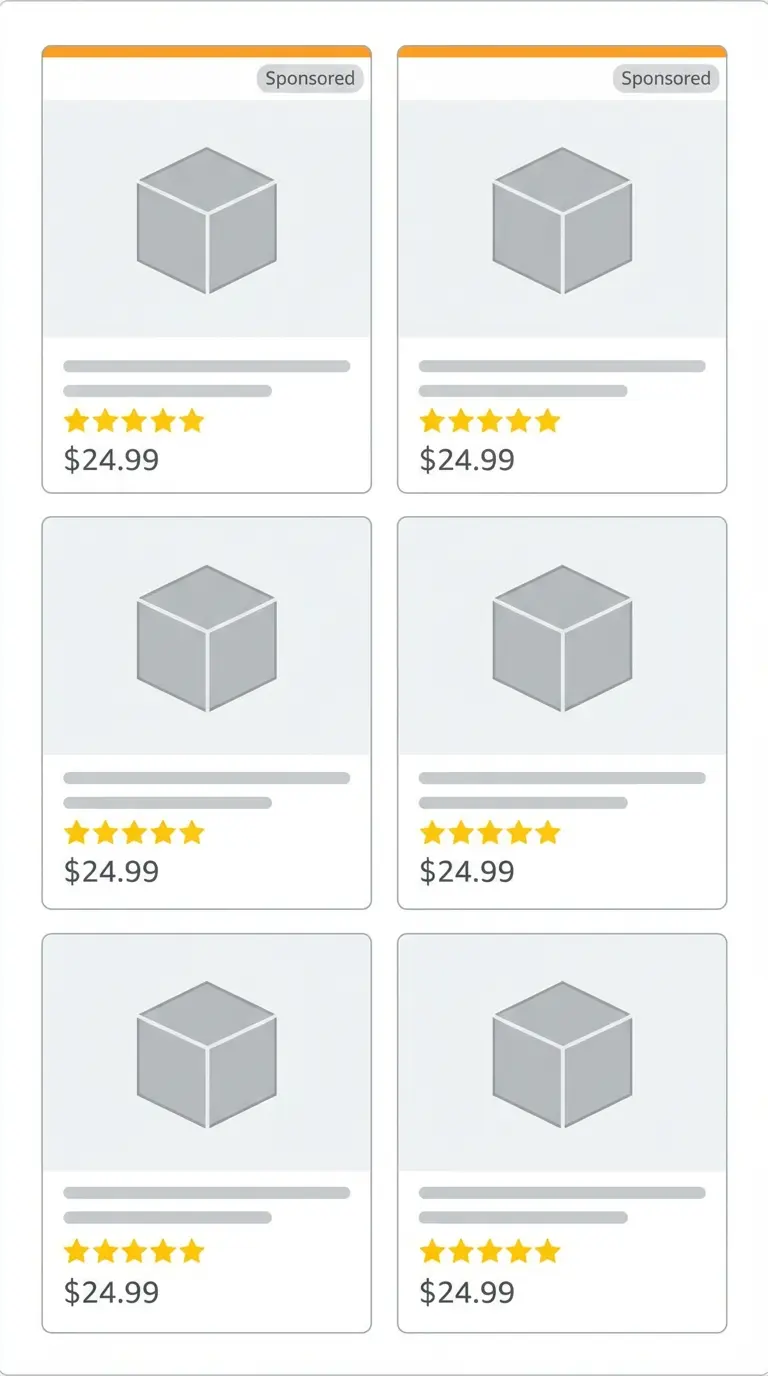The height and width of the screenshot is (1376, 768).
Task: Click the product cube image on the first sponsored card
Action: 206,220
